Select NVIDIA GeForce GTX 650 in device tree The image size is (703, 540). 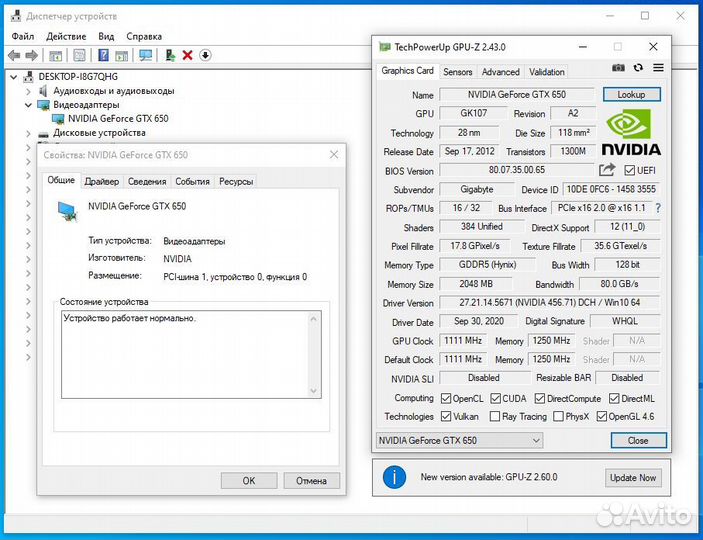click(118, 119)
